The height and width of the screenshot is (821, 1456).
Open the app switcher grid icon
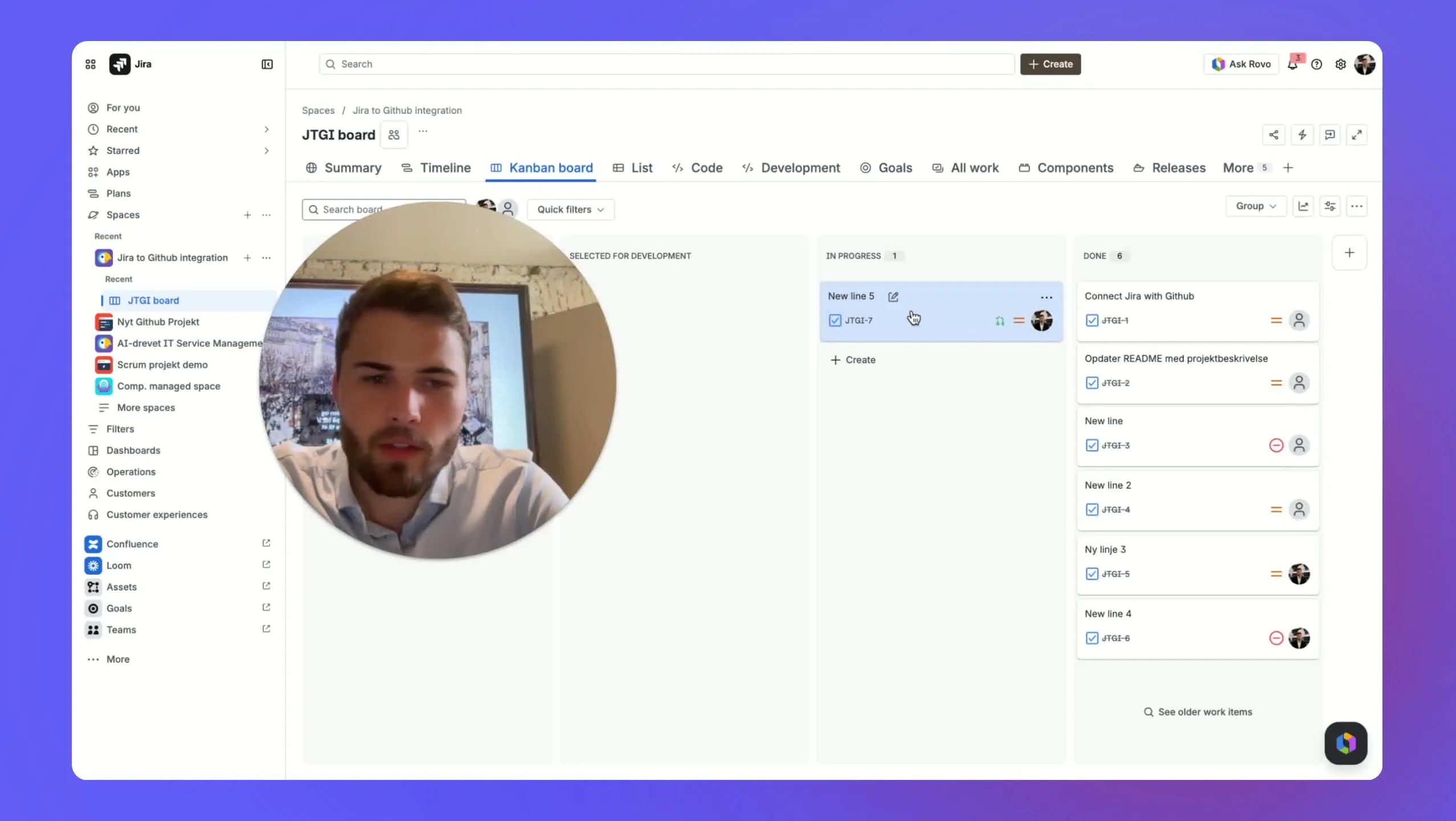coord(90,64)
